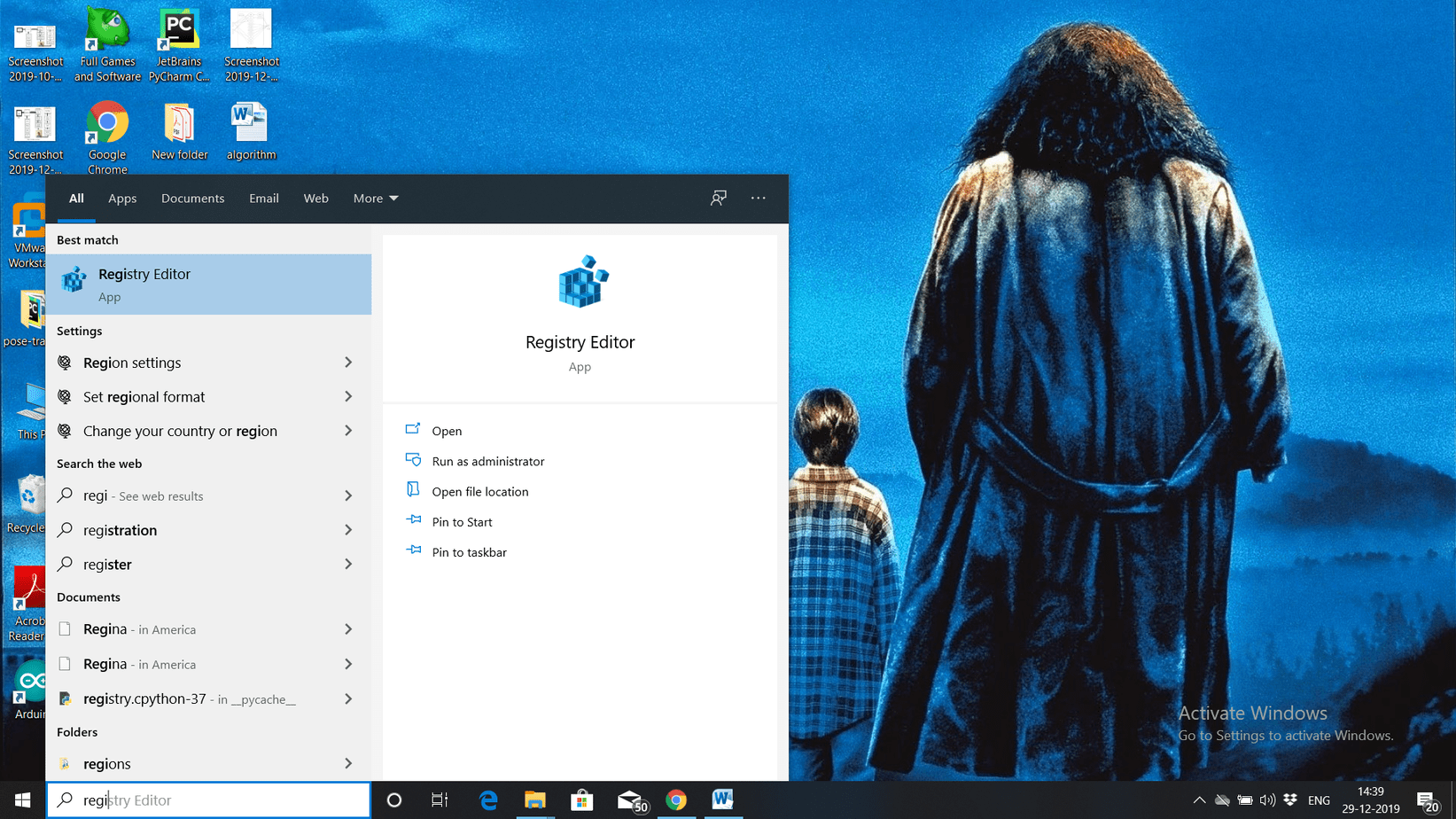Open Task View on the taskbar
This screenshot has height=819, width=1456.
point(440,799)
